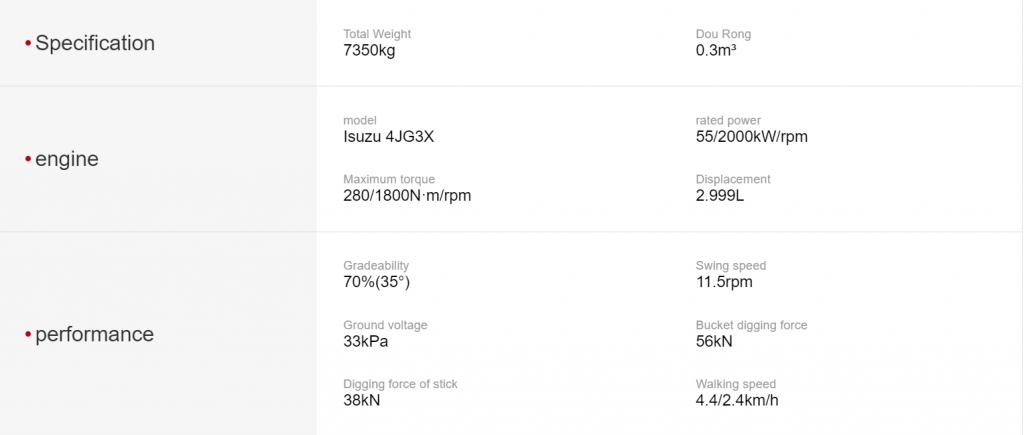1024x435 pixels.
Task: Select the performance section heading
Action: (95, 334)
